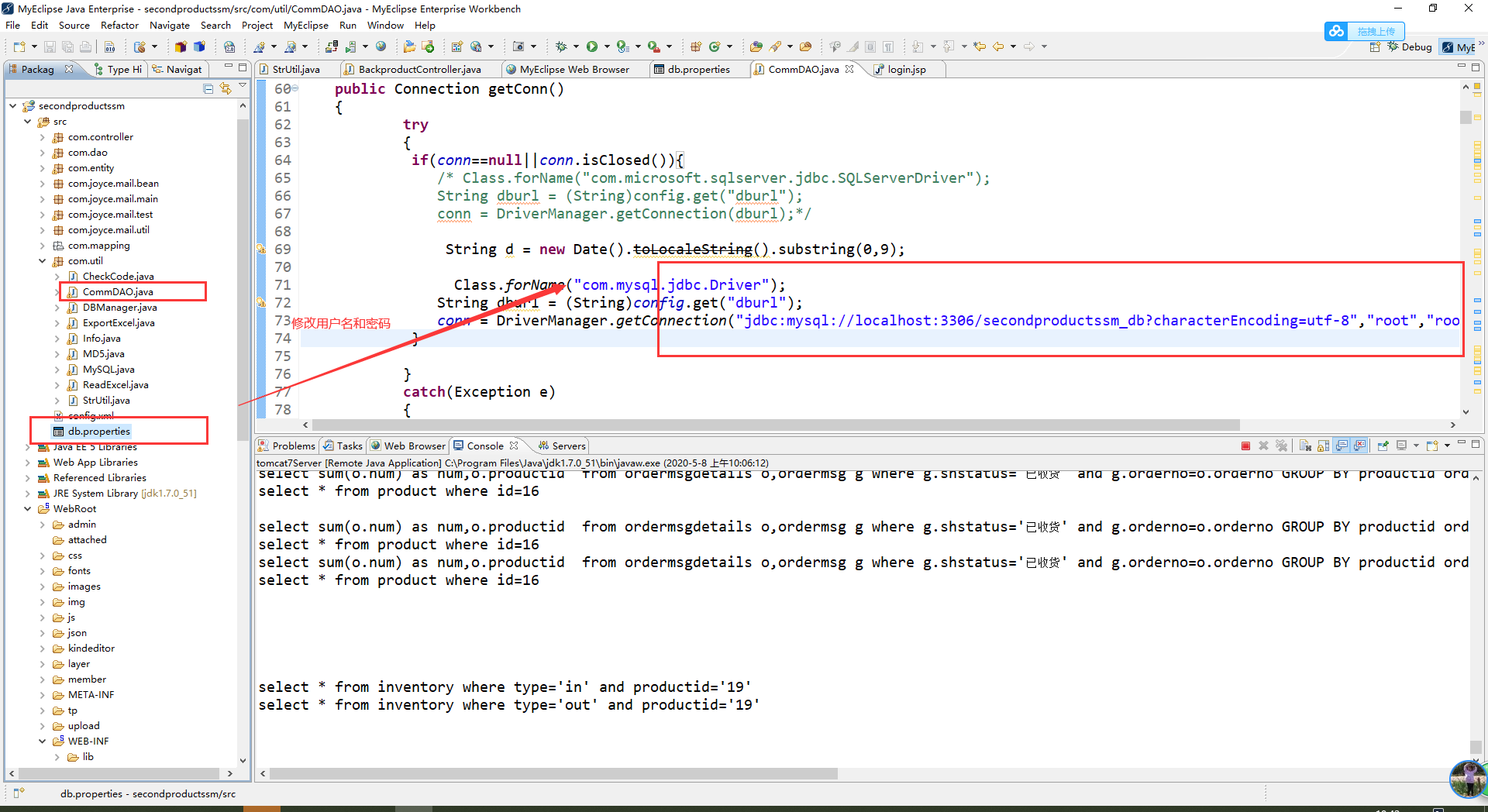The height and width of the screenshot is (812, 1488).
Task: Open the File menu
Action: point(12,25)
